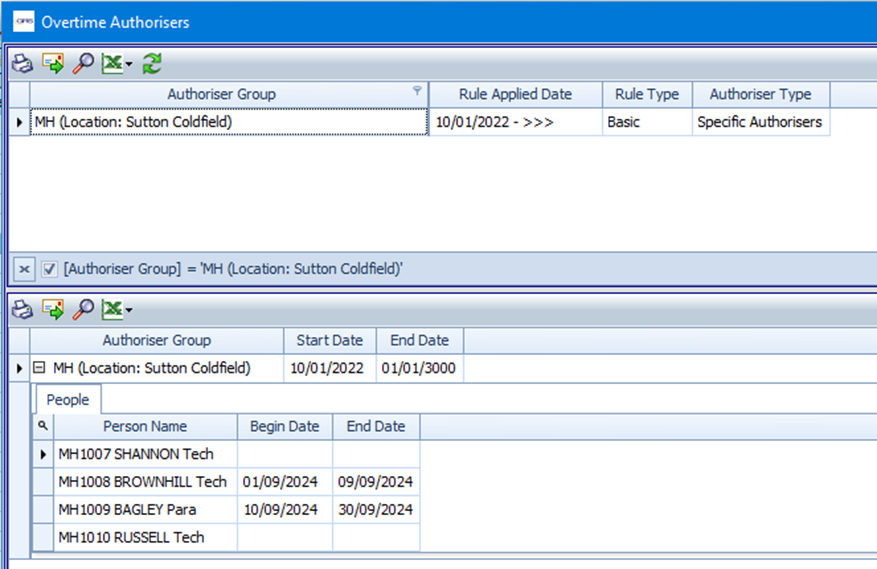Click the Authoriser Group column filter funnel icon
877x569 pixels.
click(417, 92)
